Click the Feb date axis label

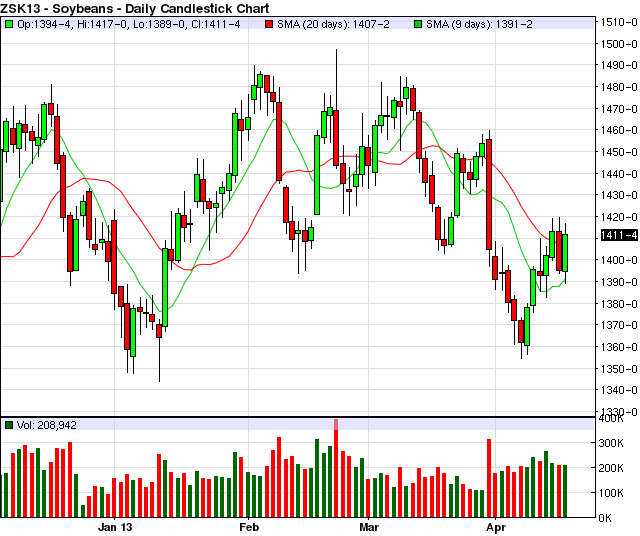(249, 527)
